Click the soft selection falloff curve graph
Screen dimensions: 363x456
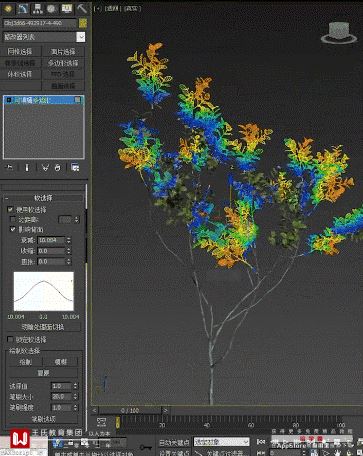tap(44, 291)
